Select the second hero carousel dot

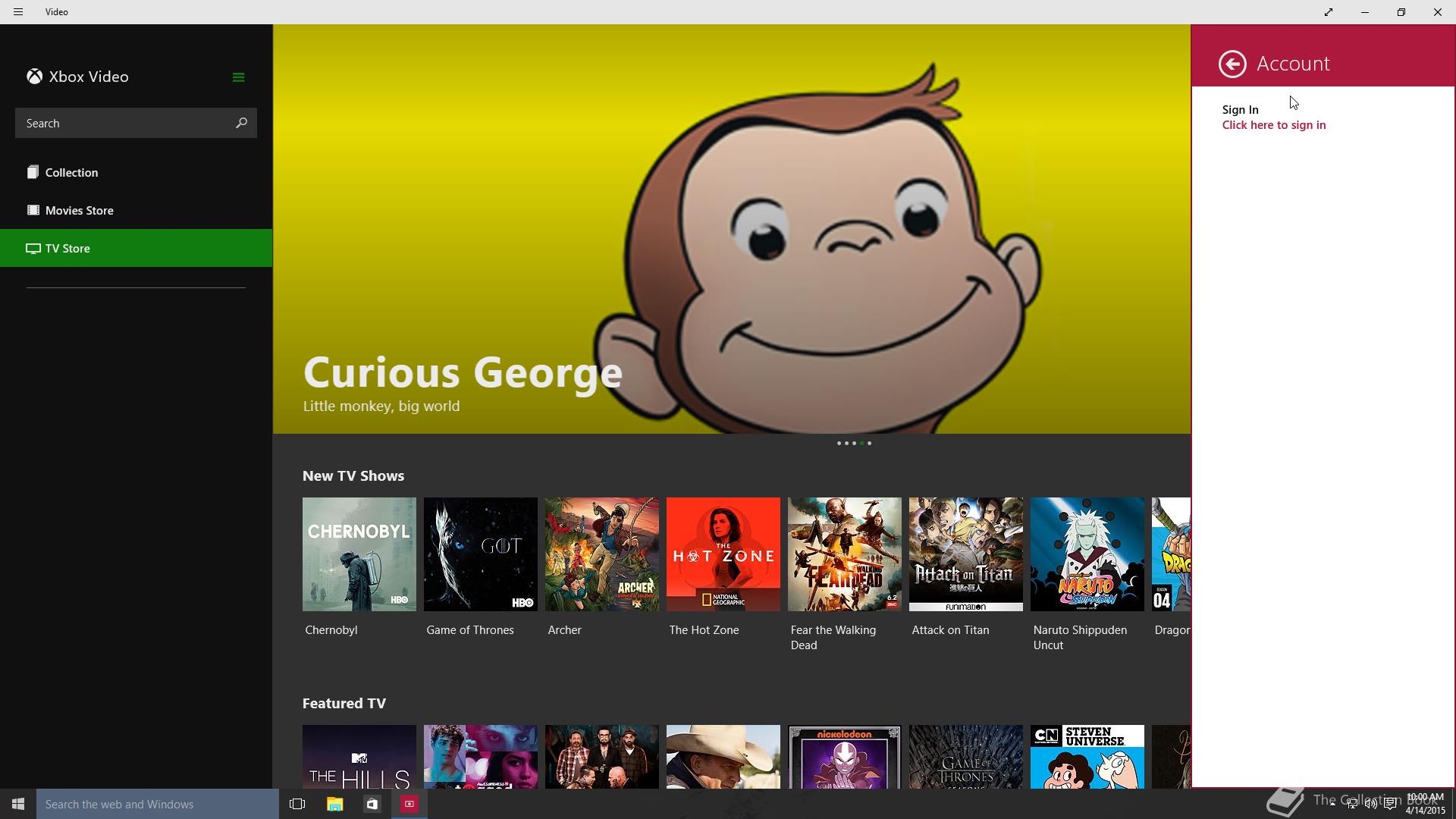(x=846, y=444)
